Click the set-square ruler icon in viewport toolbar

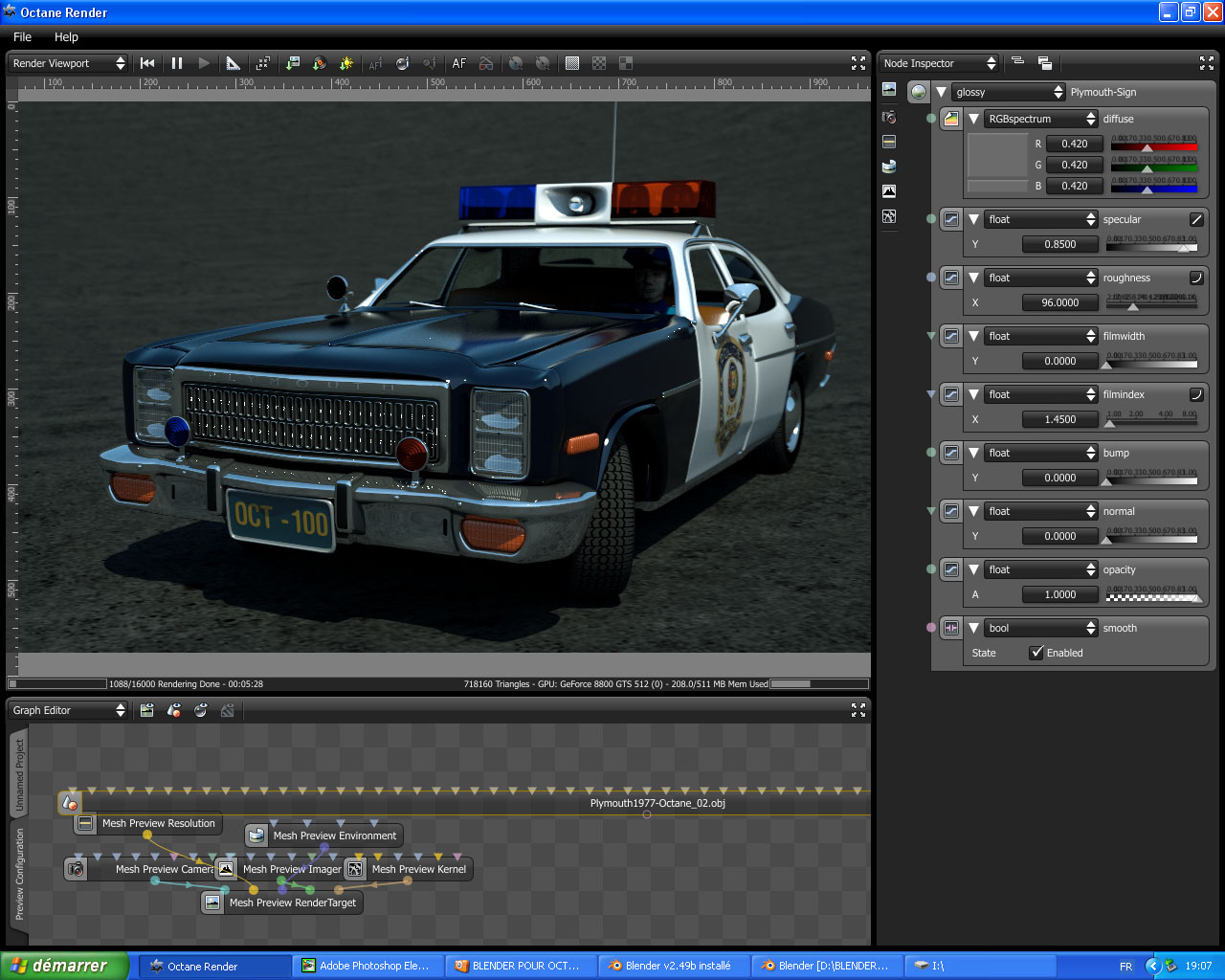tap(234, 63)
